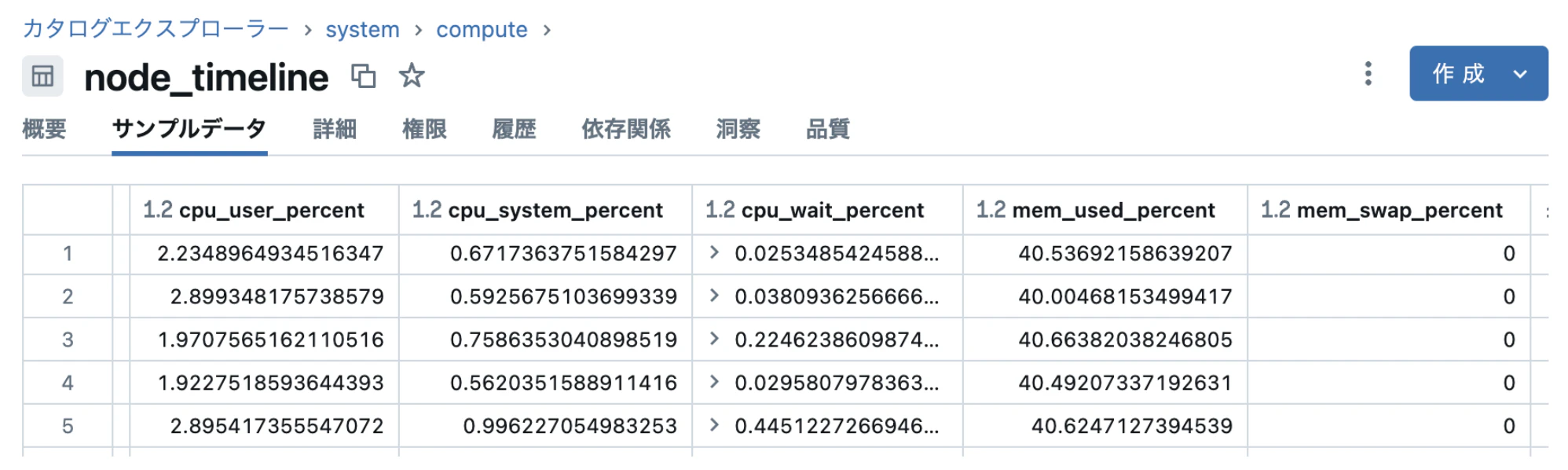Go to the 権限 tab

tap(424, 129)
